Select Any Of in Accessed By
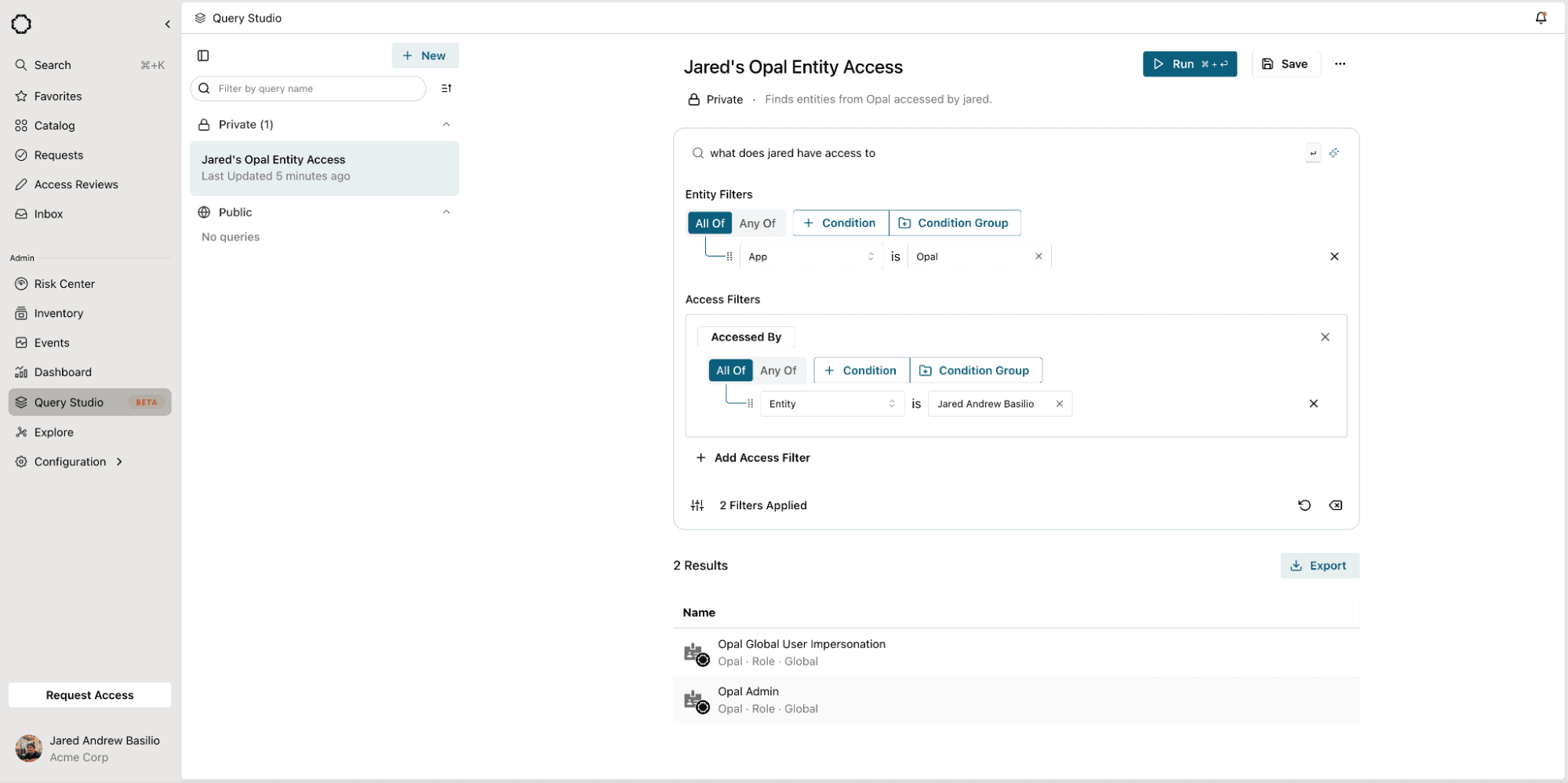The image size is (1568, 783). click(778, 370)
